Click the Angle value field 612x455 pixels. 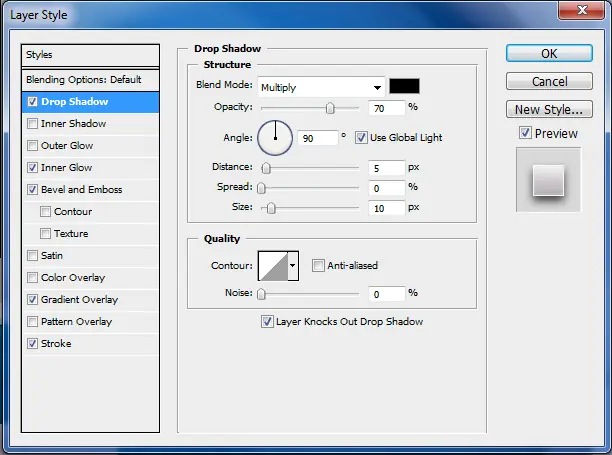318,138
